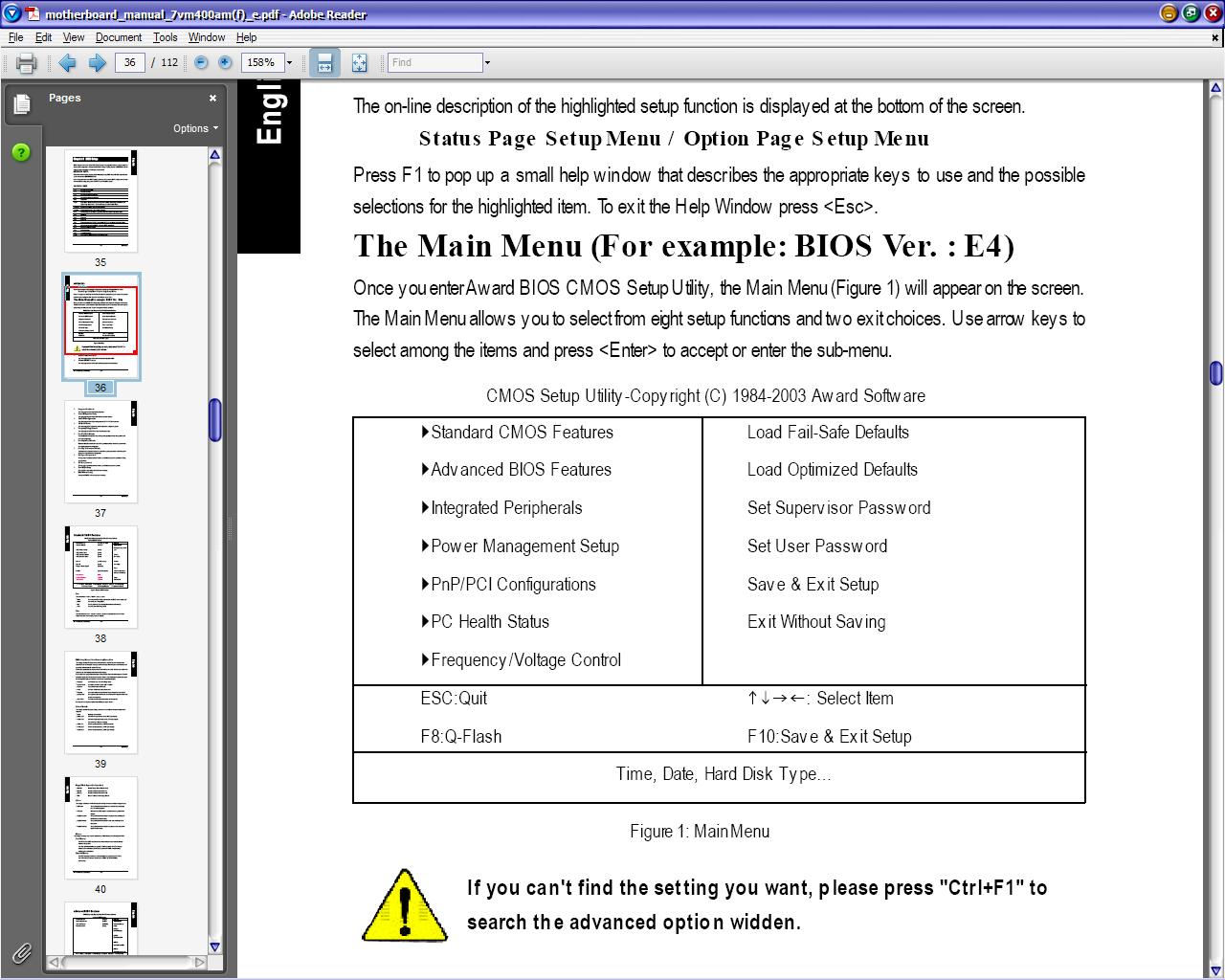Click the thumbnail panel scroll-down arrow
The image size is (1225, 980).
click(x=214, y=947)
